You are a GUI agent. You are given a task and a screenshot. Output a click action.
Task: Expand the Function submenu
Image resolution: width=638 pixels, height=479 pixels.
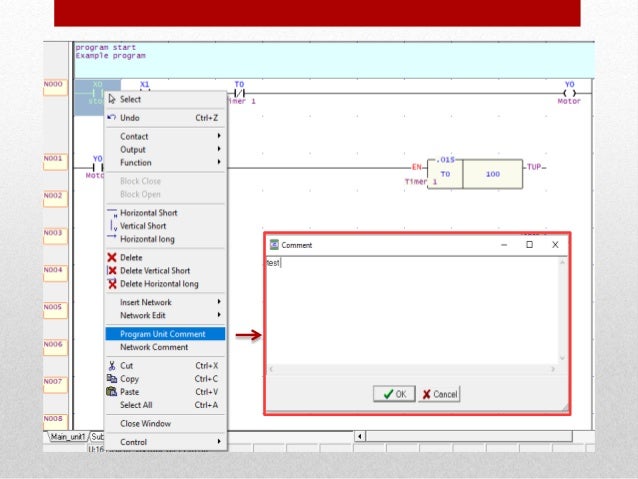pos(165,162)
